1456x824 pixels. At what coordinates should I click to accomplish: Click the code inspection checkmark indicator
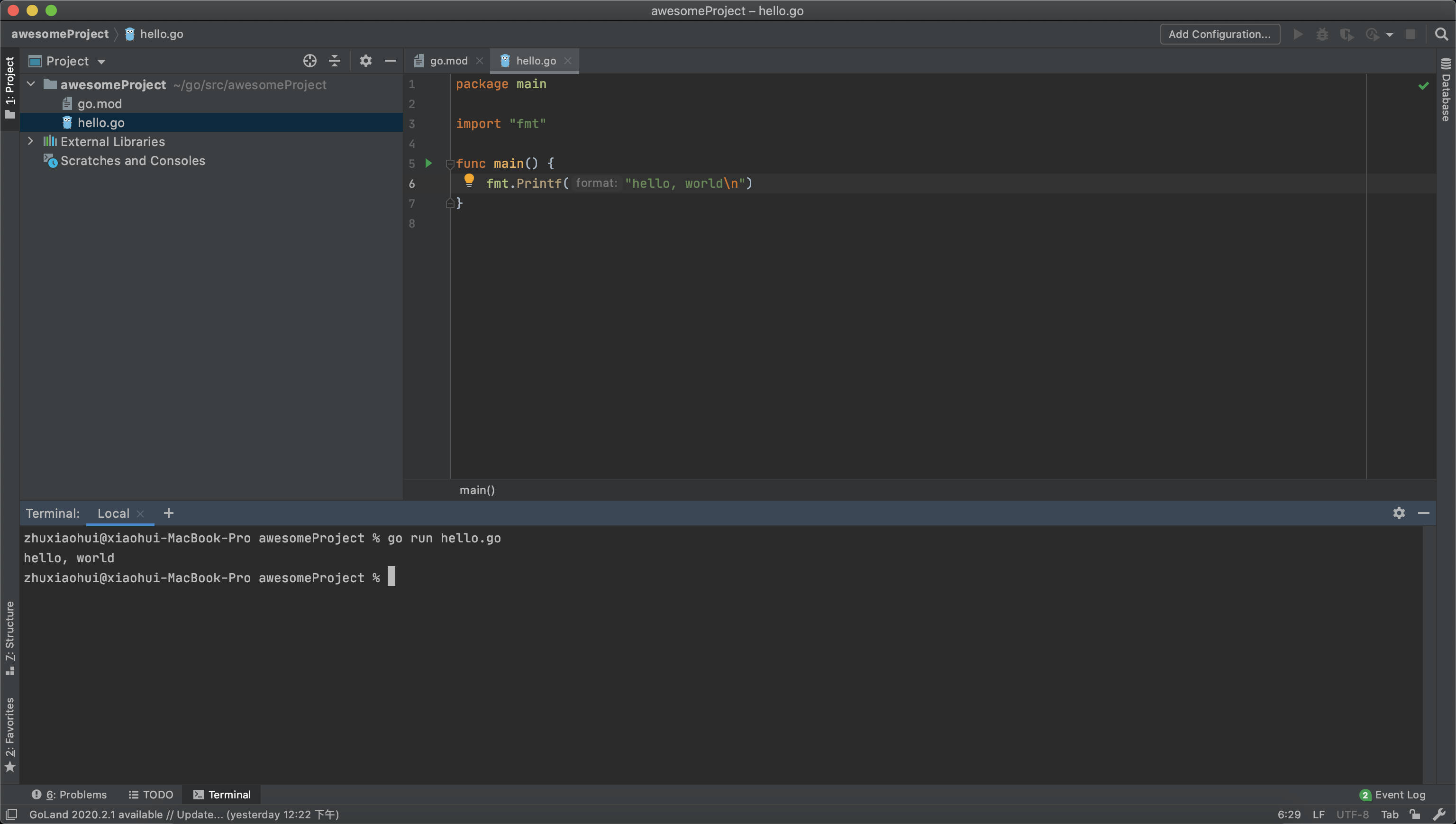[1423, 85]
